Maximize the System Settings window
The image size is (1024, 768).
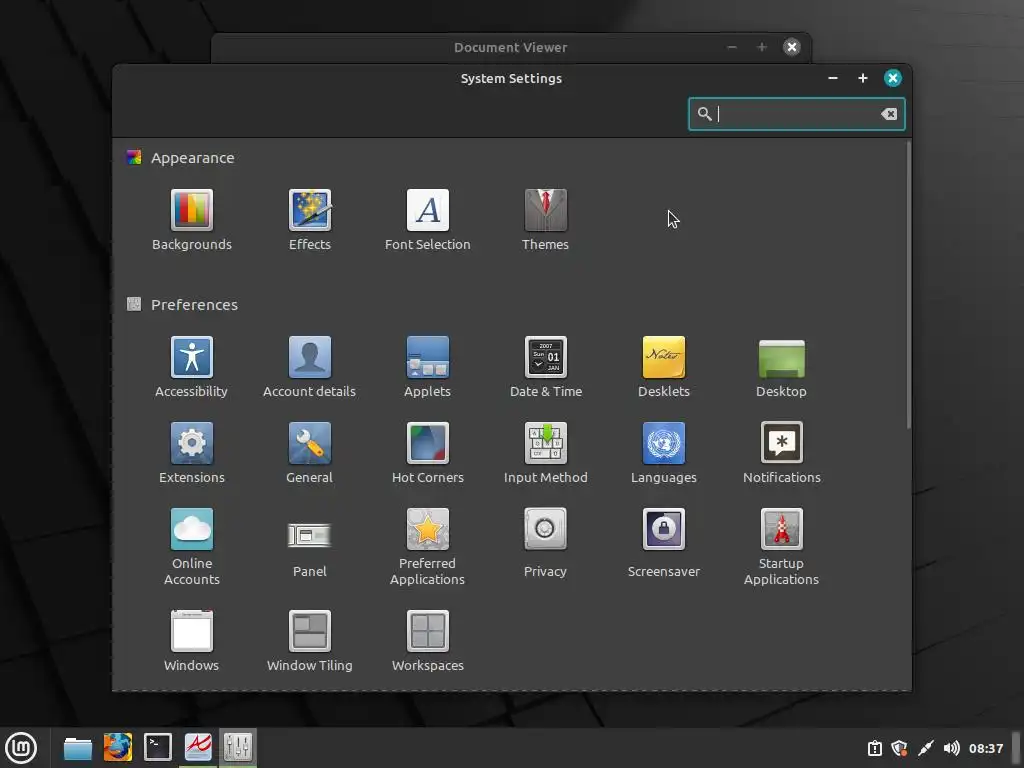863,78
